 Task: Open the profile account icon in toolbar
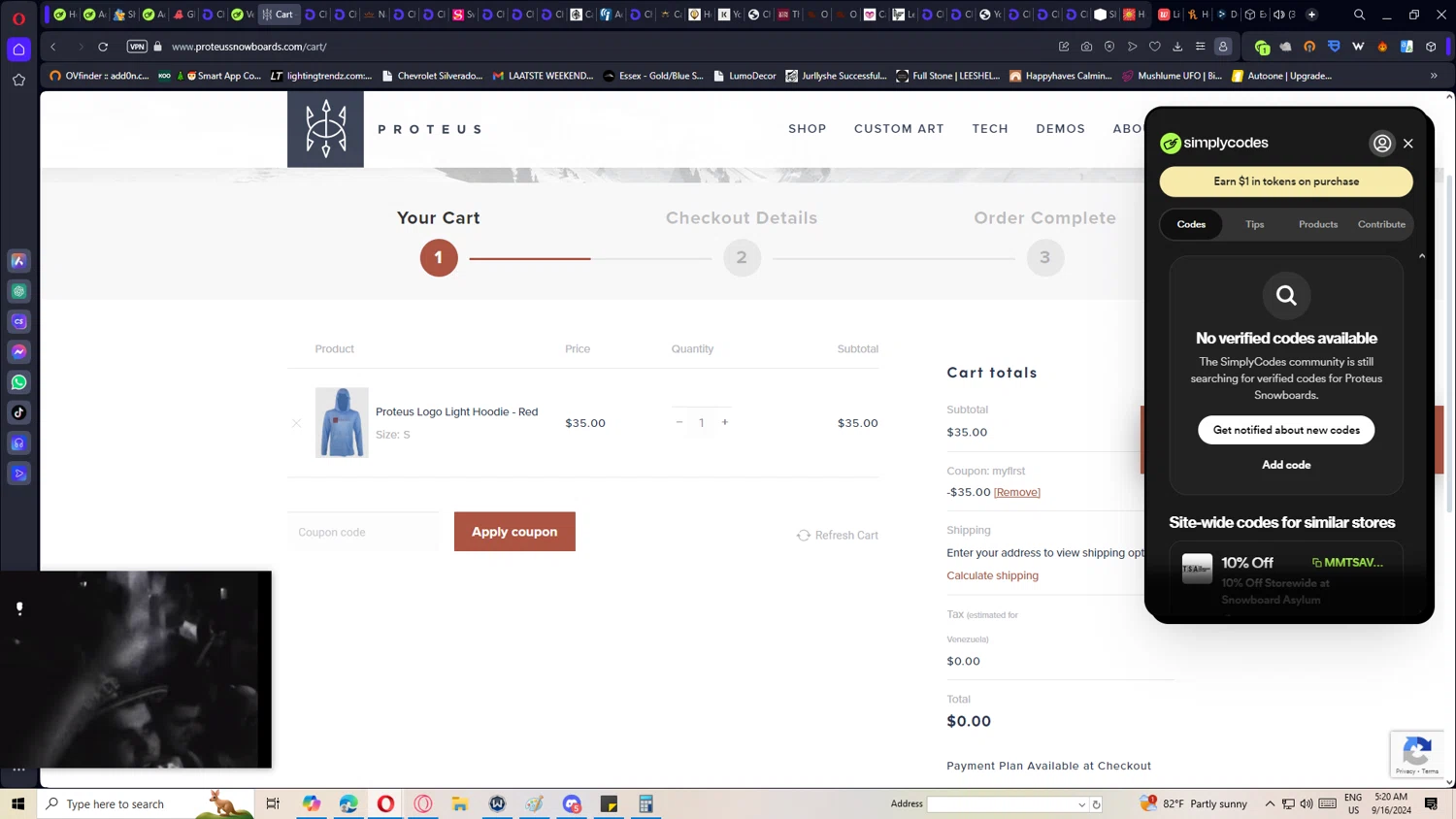pyautogui.click(x=1223, y=47)
